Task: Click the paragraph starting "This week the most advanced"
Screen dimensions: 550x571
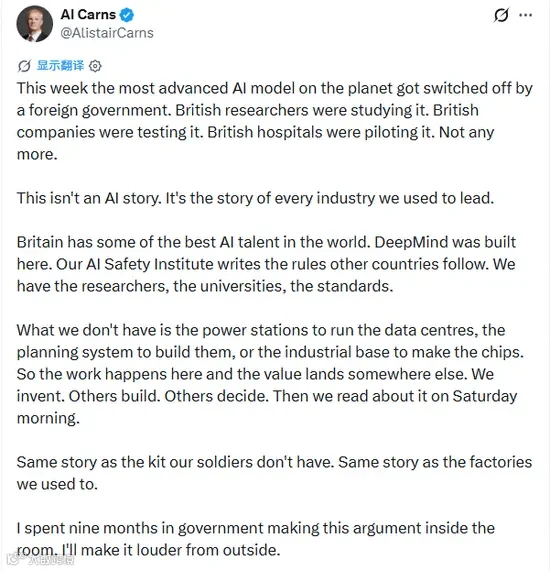Action: 275,121
